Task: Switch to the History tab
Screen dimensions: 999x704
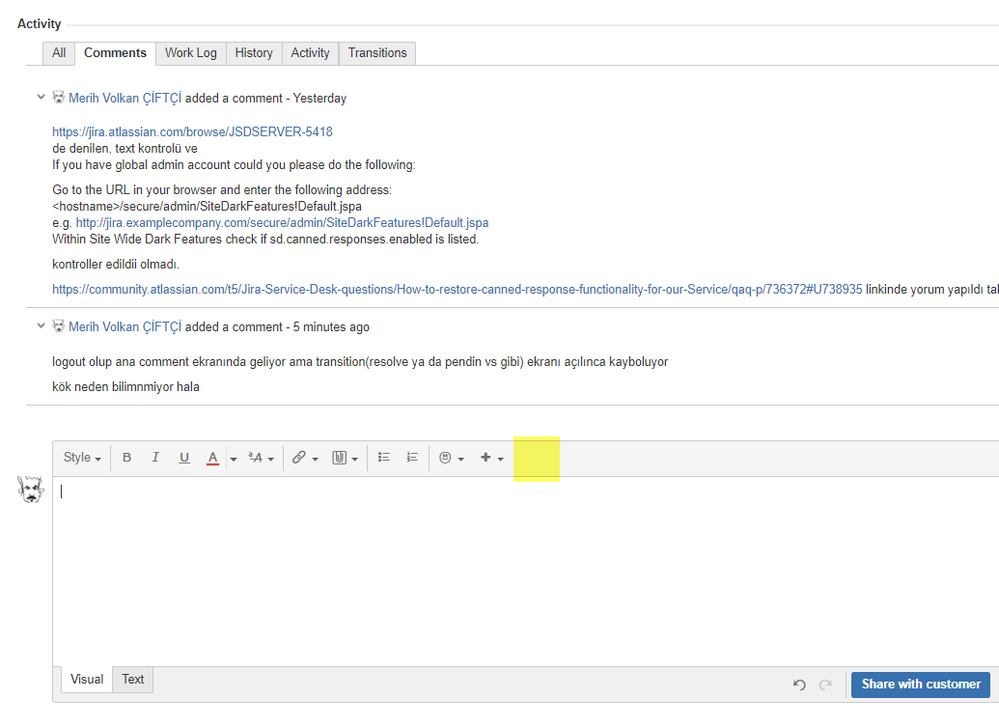Action: click(254, 53)
